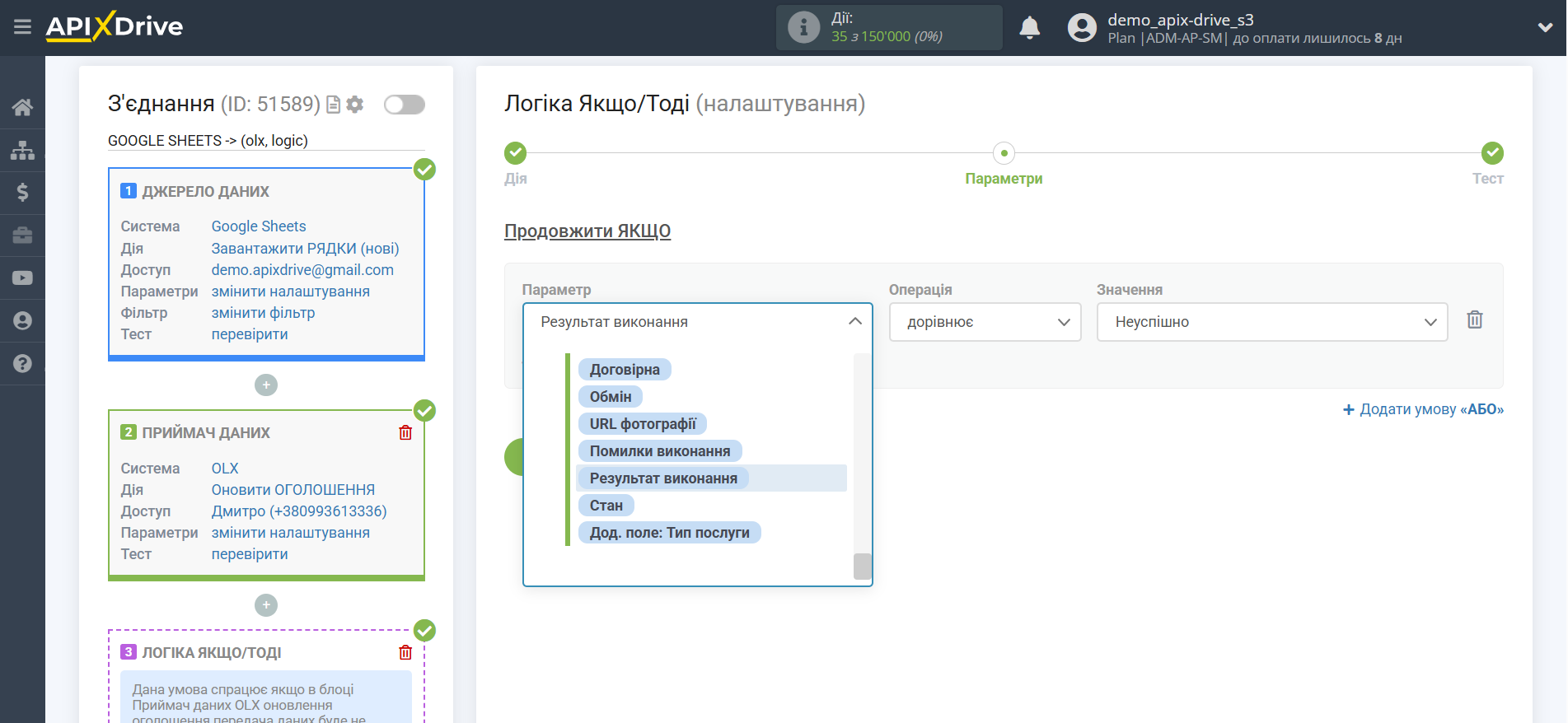
Task: Open Завантажити РЯДКИ (нові) action link
Action: pos(305,249)
